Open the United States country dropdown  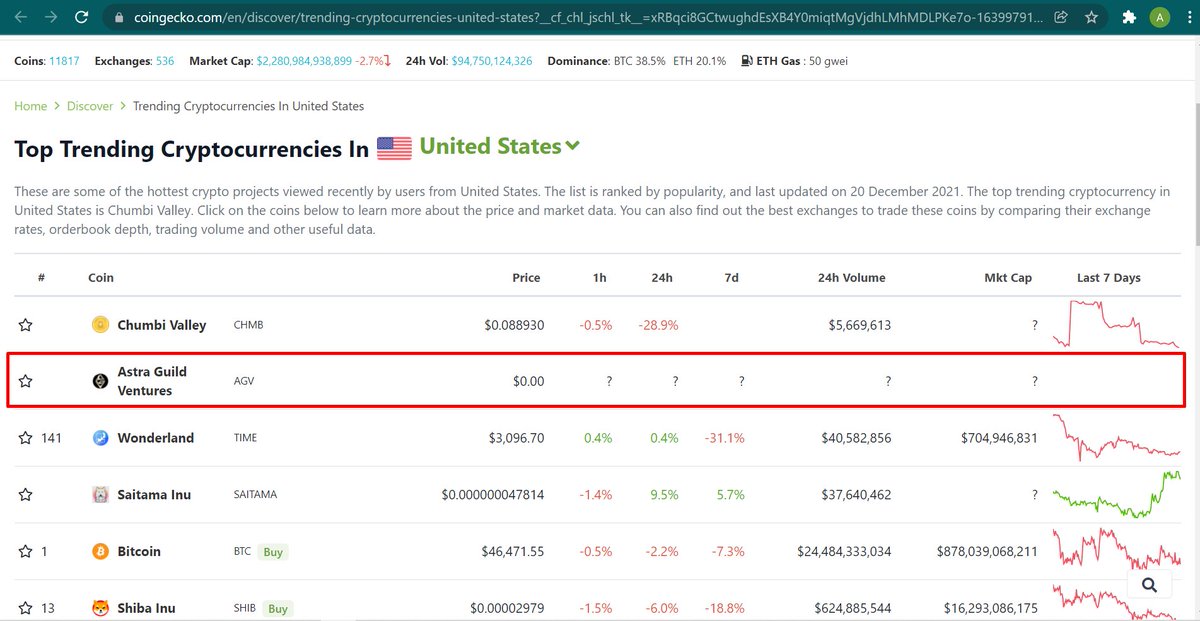[x=500, y=146]
